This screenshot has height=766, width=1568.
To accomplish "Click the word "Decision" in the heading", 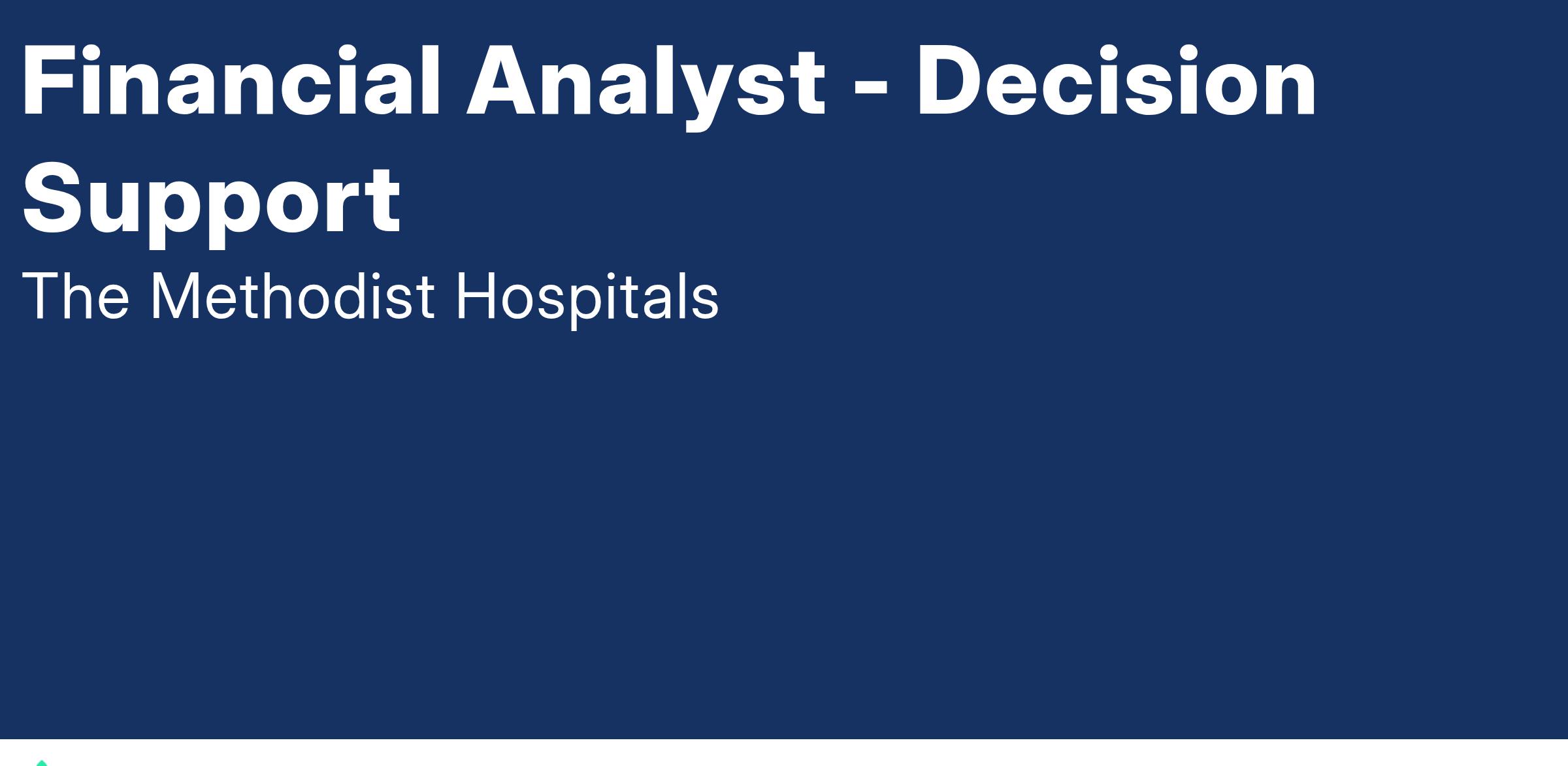I will pyautogui.click(x=1117, y=82).
